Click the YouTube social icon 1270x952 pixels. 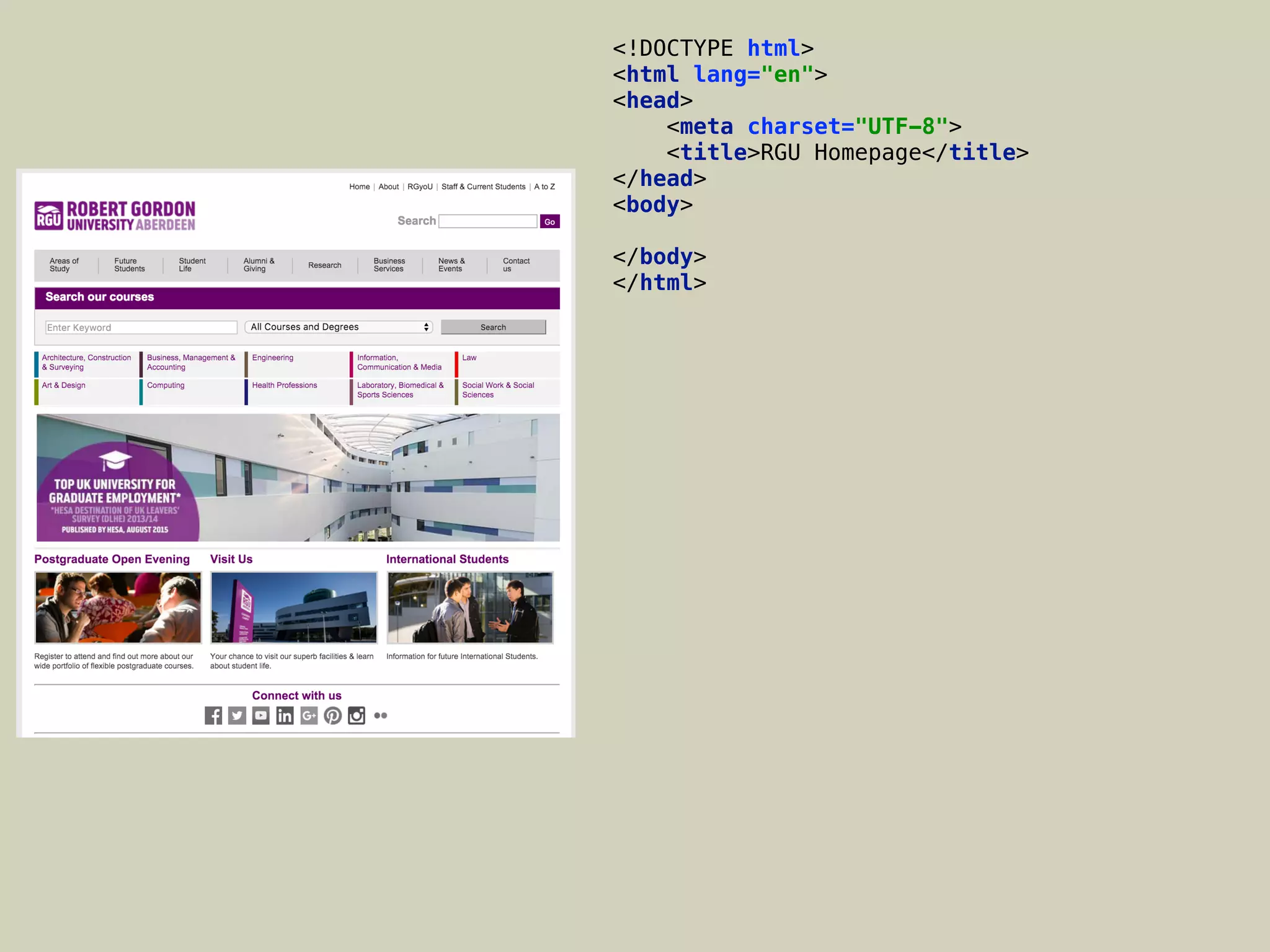pyautogui.click(x=261, y=715)
